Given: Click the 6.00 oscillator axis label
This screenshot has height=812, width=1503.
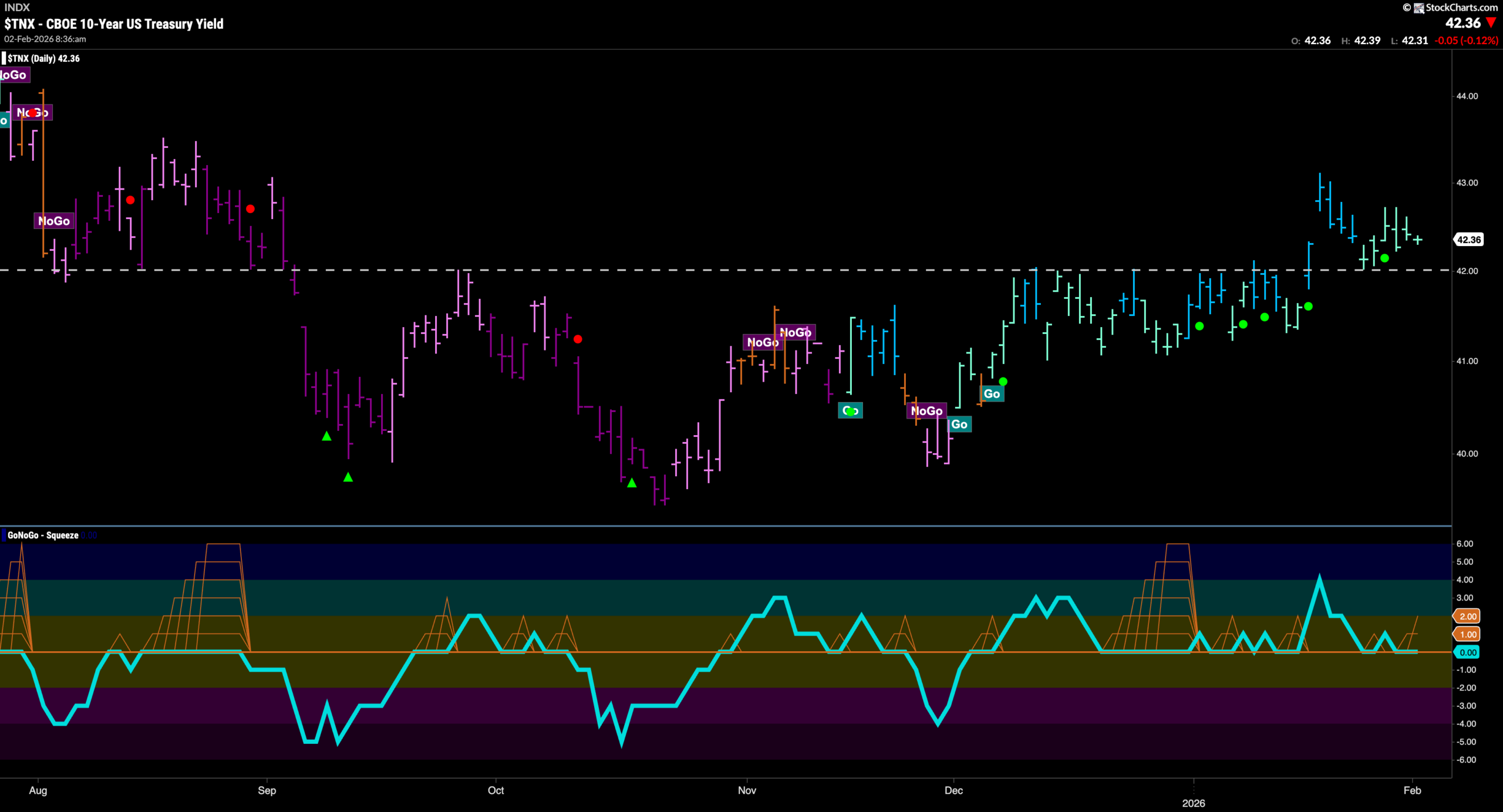Looking at the screenshot, I should 1465,544.
